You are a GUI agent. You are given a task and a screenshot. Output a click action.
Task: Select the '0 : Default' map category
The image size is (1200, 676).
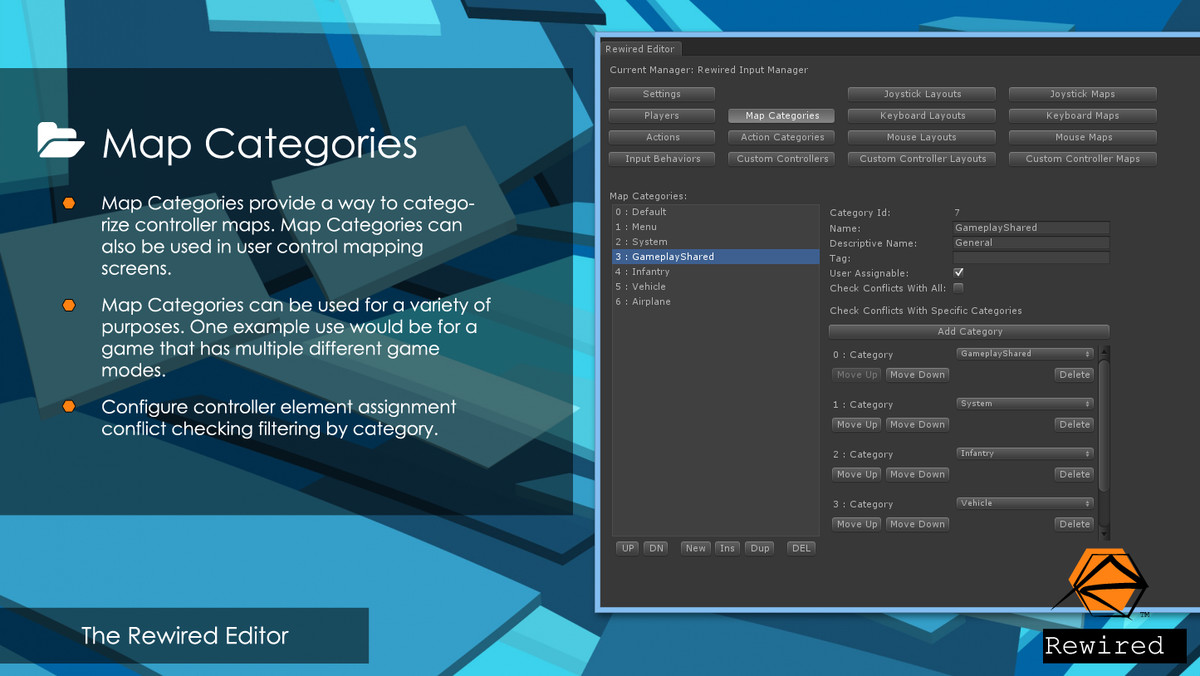716,212
